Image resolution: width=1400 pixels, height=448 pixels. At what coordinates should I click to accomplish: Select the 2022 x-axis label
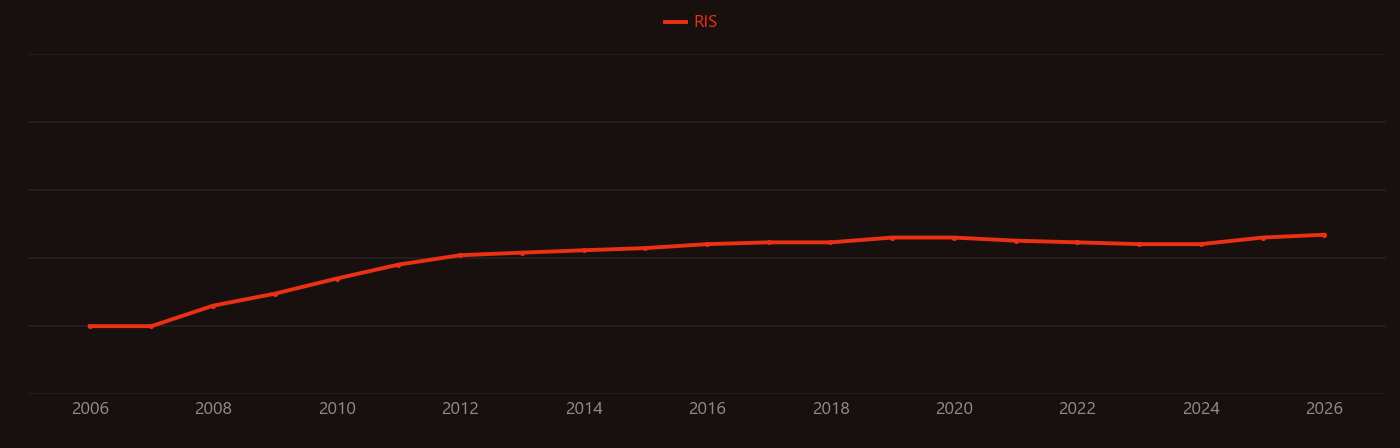pos(1077,409)
